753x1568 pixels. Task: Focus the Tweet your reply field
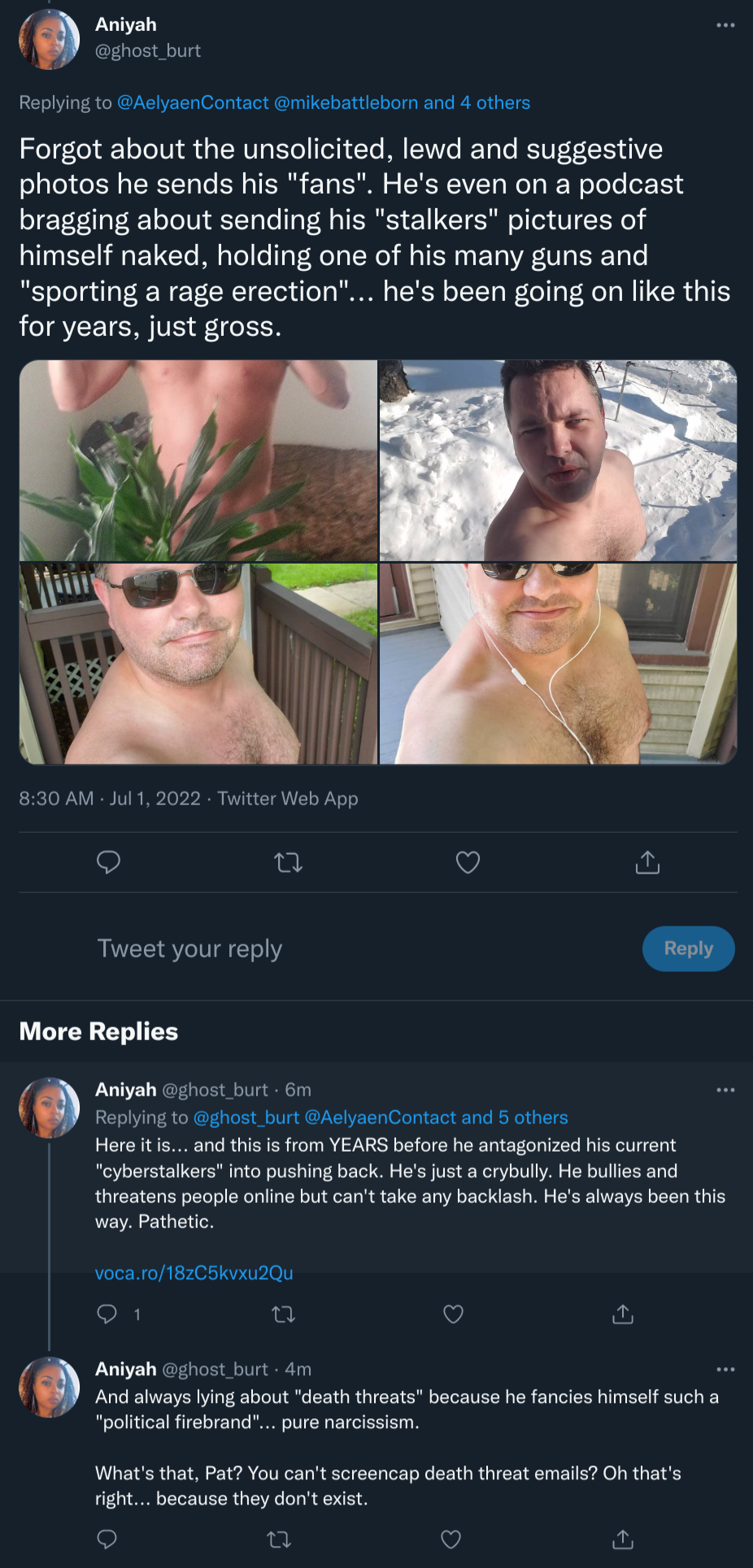(358, 948)
